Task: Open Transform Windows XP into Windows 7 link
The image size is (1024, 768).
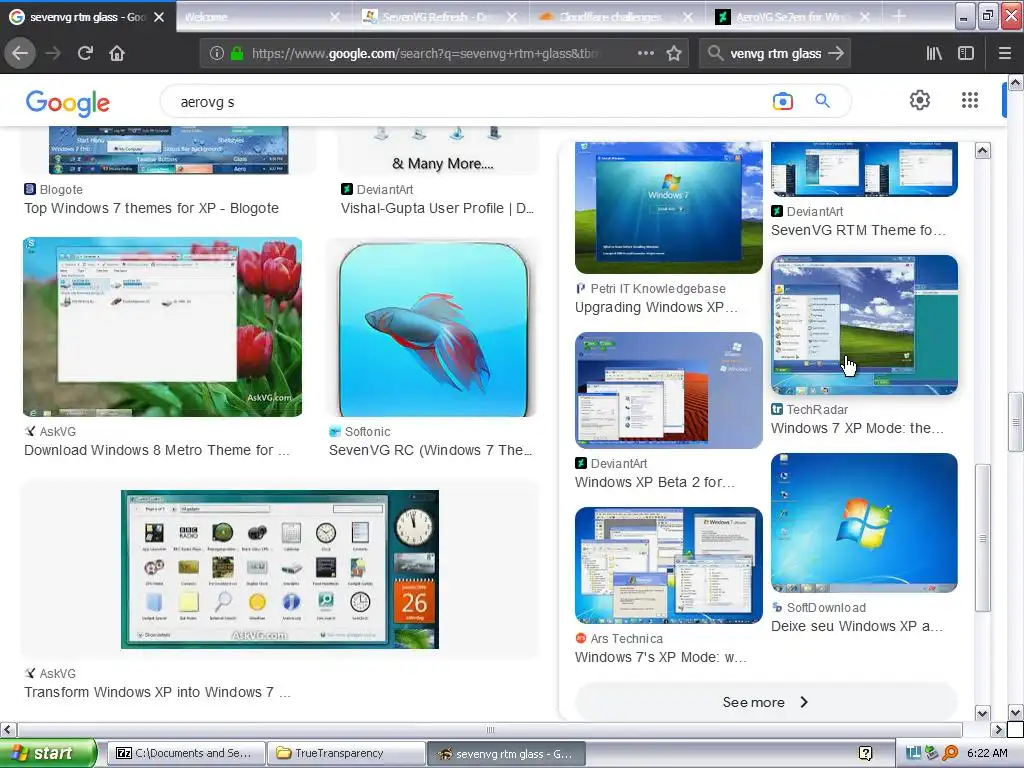Action: point(157,692)
